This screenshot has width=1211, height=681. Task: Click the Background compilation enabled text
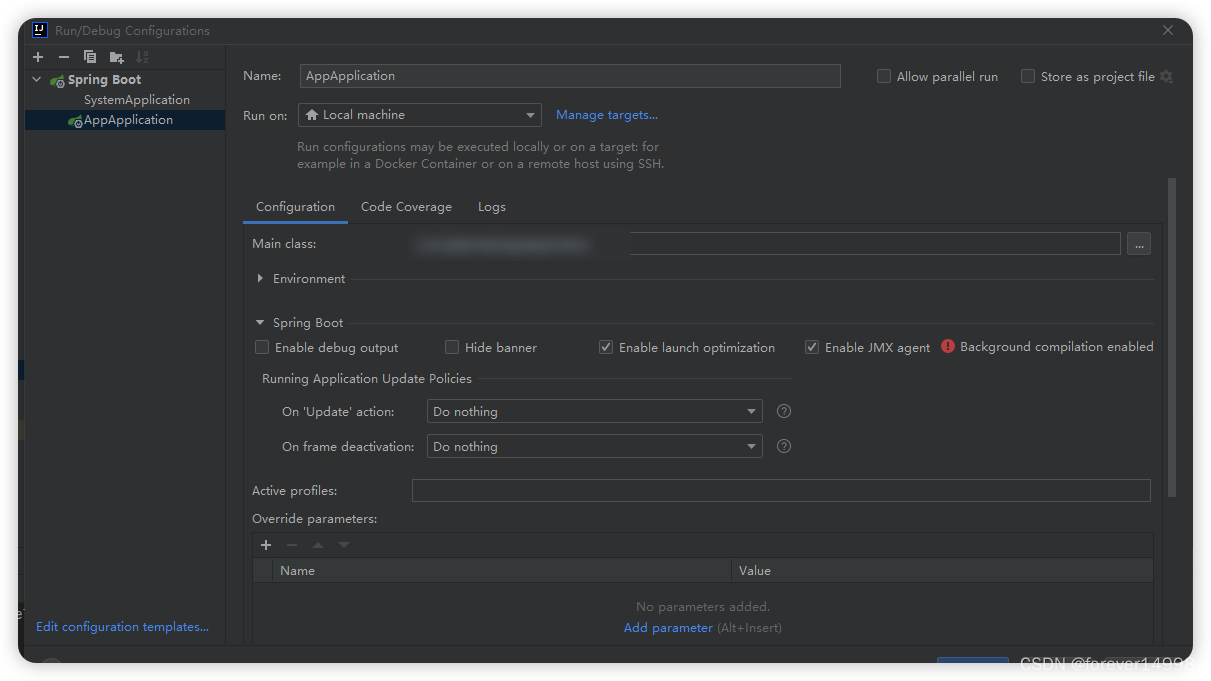click(1057, 347)
